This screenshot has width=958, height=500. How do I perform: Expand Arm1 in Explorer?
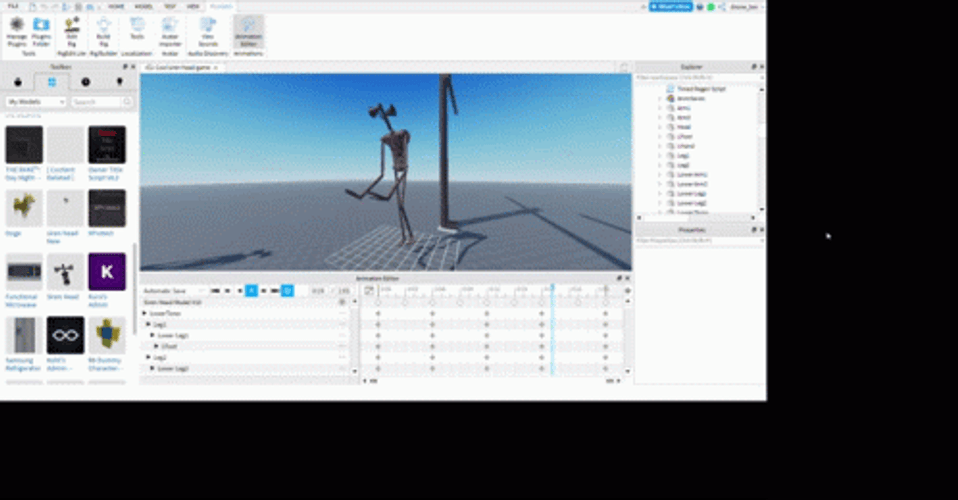pos(660,108)
